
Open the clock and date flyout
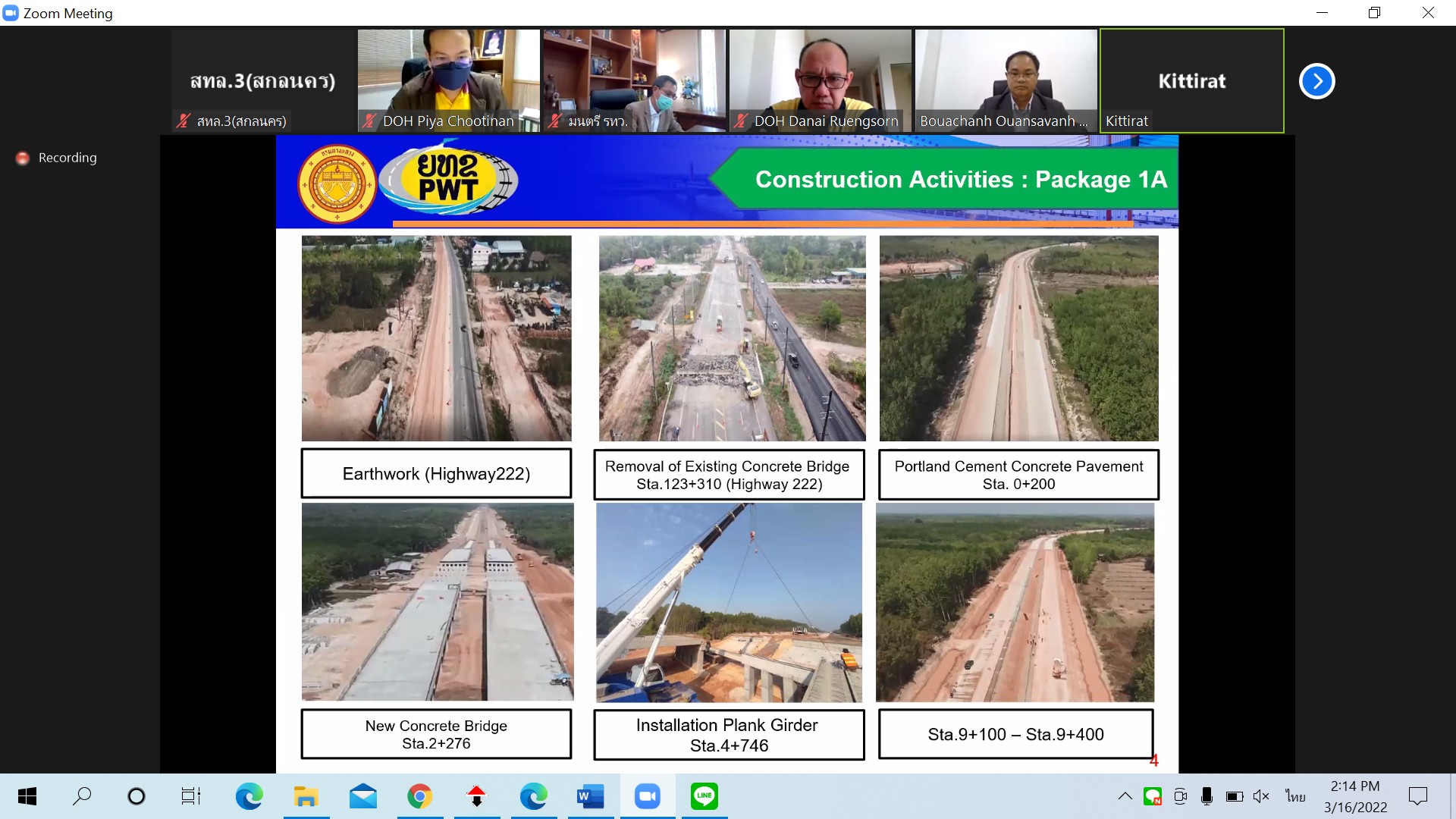[x=1355, y=796]
